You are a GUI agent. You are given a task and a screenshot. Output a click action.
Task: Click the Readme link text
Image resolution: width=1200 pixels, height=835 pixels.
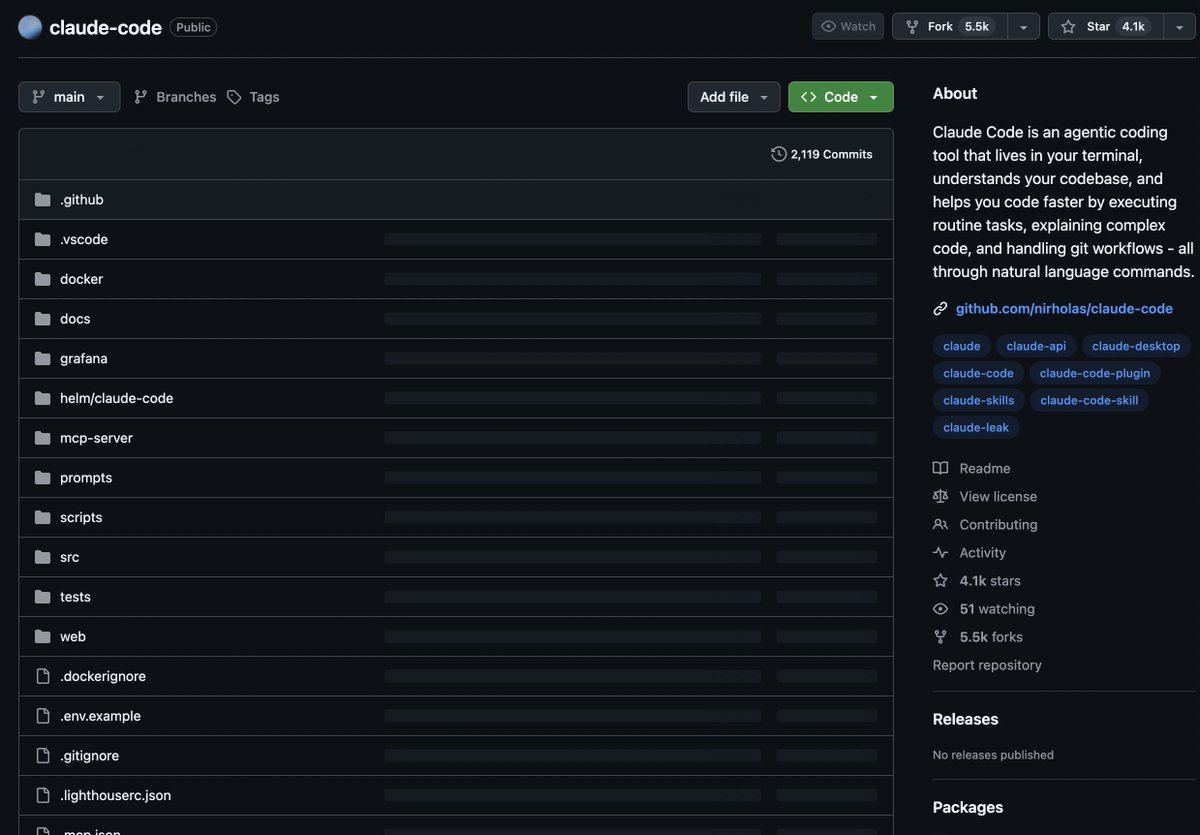click(985, 468)
